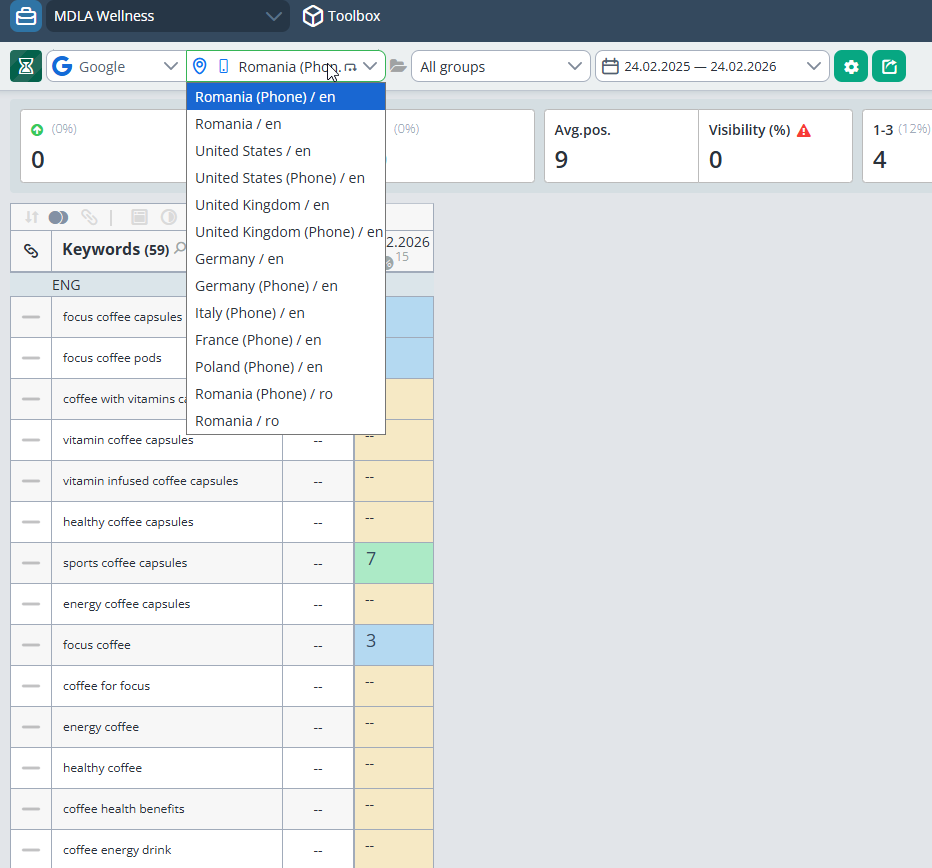This screenshot has width=932, height=868.
Task: Select Italy (Phone) / en option
Action: (286, 313)
